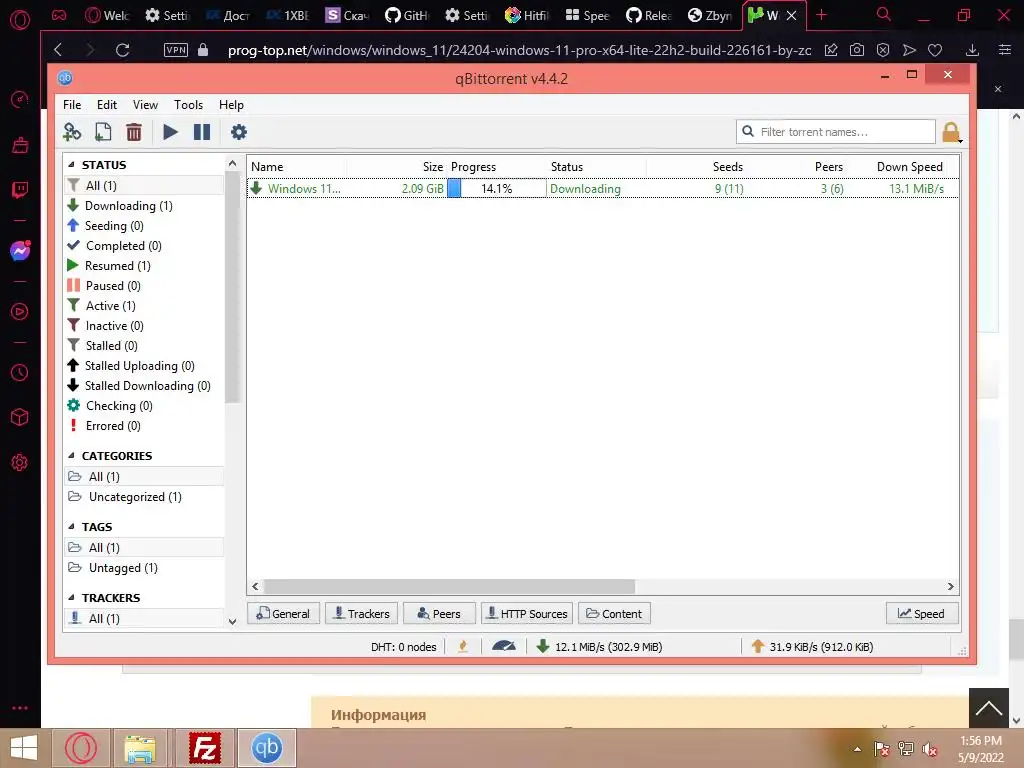Switch to the HTTP Sources tab

(x=527, y=614)
